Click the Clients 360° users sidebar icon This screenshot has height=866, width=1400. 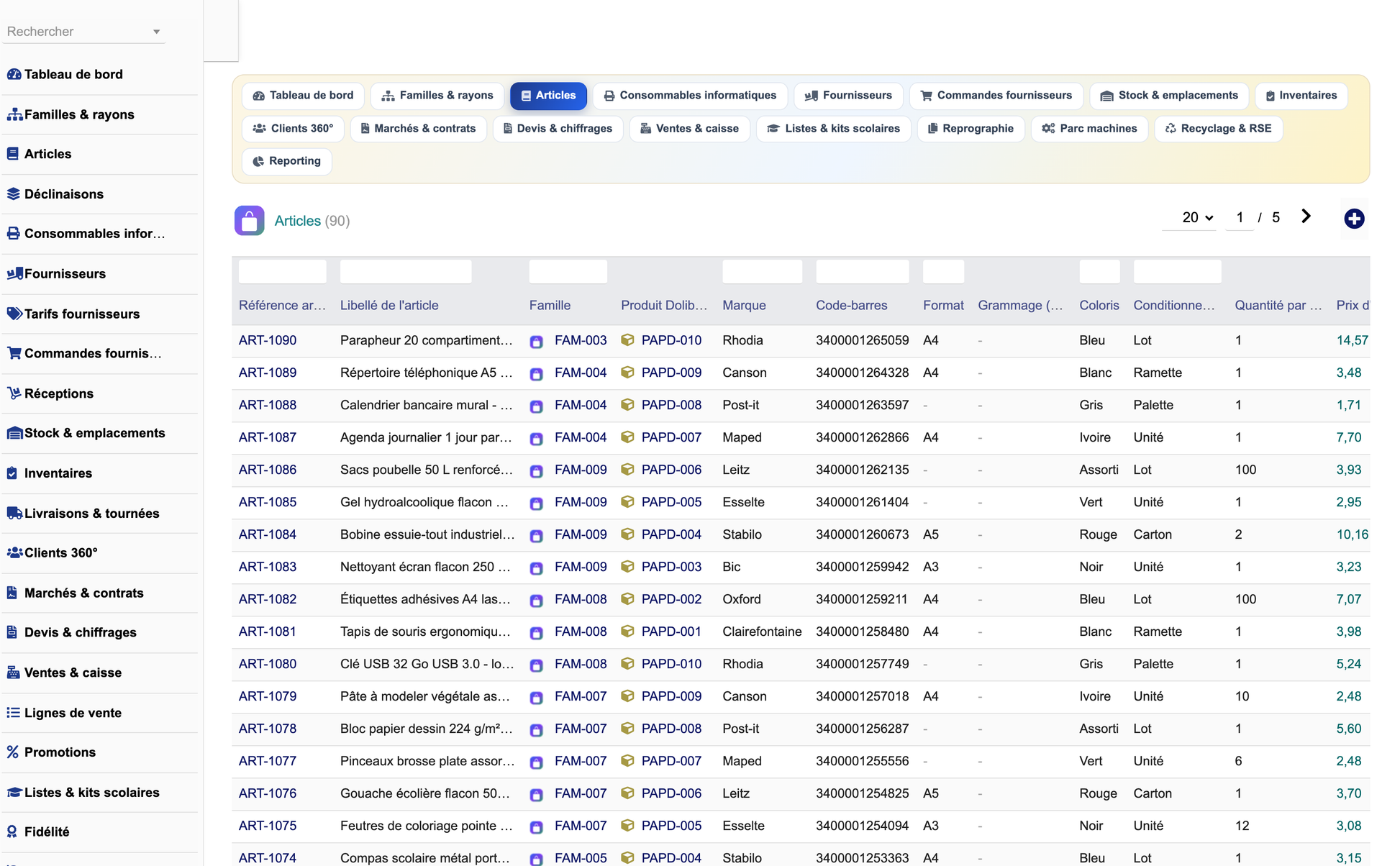(x=14, y=552)
